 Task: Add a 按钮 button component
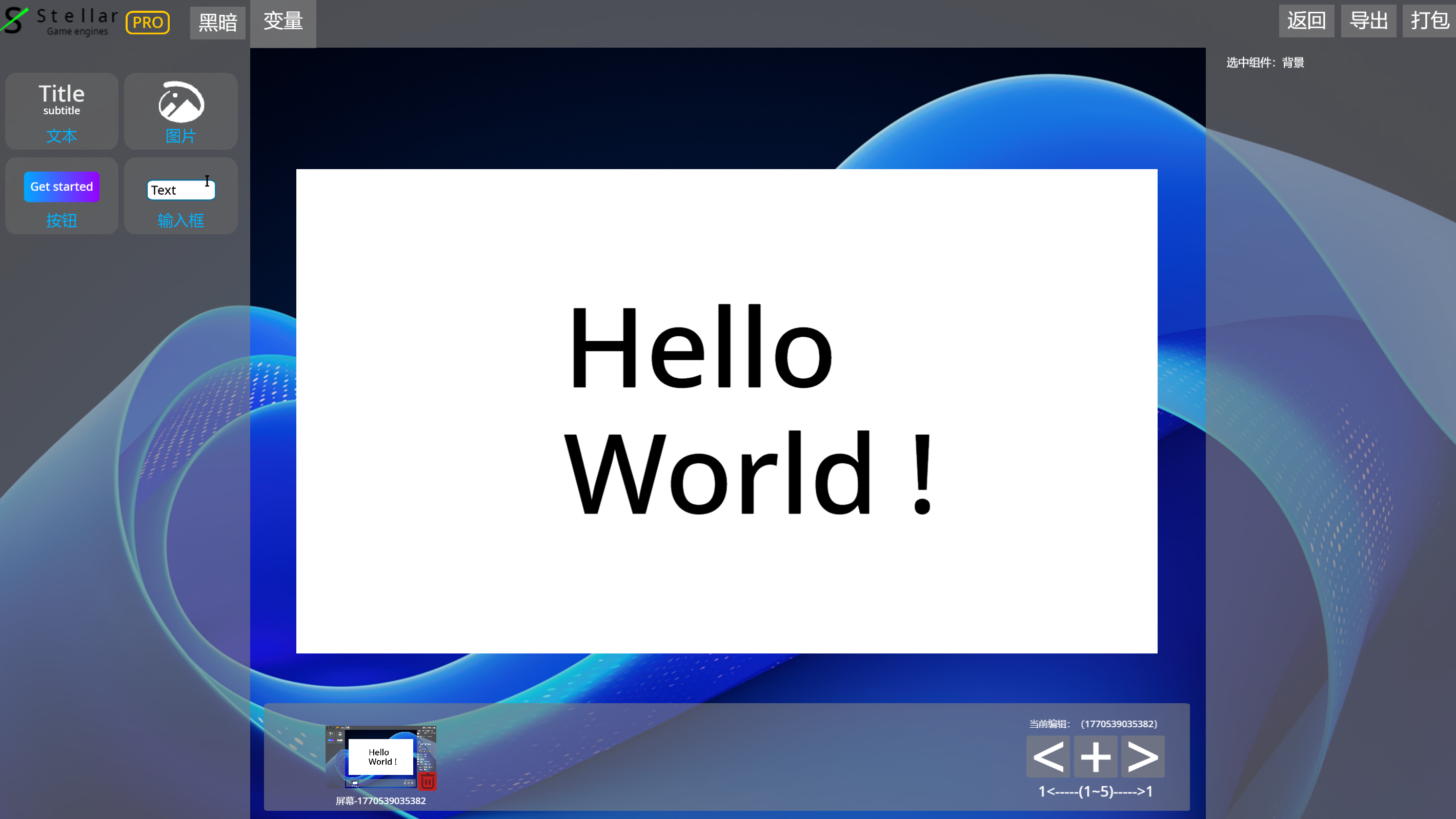62,196
